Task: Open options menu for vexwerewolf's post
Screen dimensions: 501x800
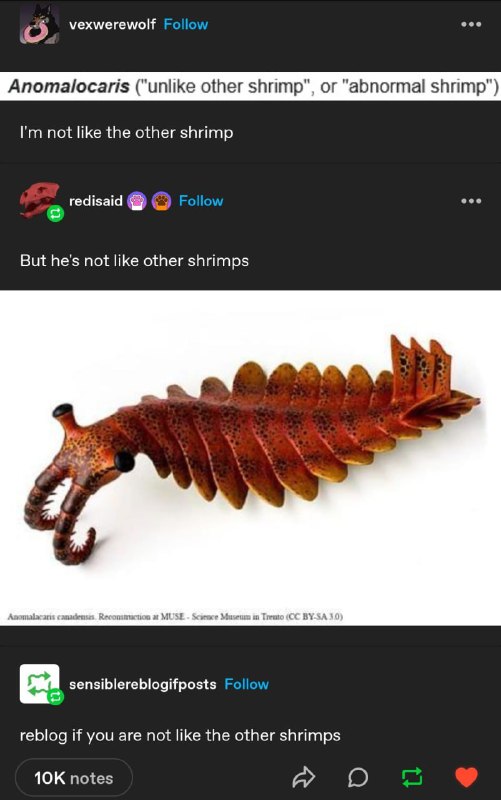Action: pos(470,24)
